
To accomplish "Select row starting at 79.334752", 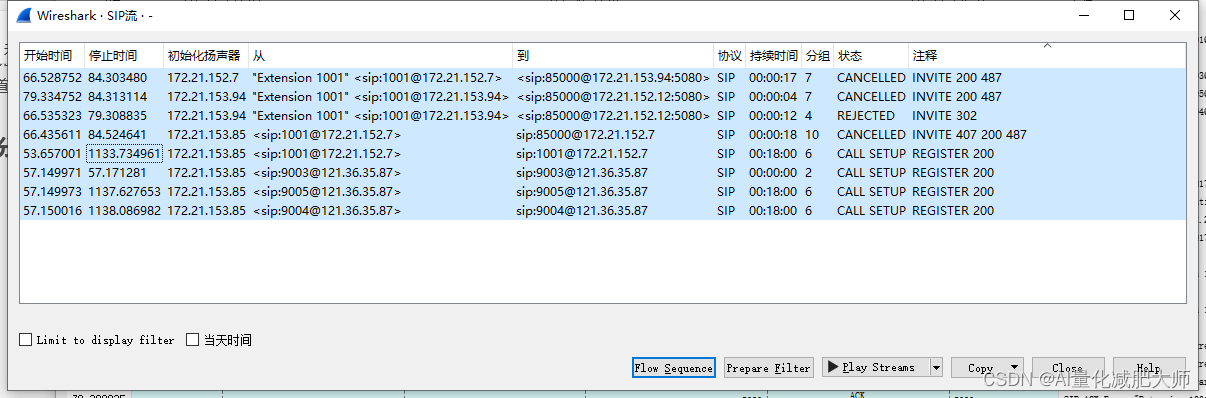I will click(x=603, y=96).
